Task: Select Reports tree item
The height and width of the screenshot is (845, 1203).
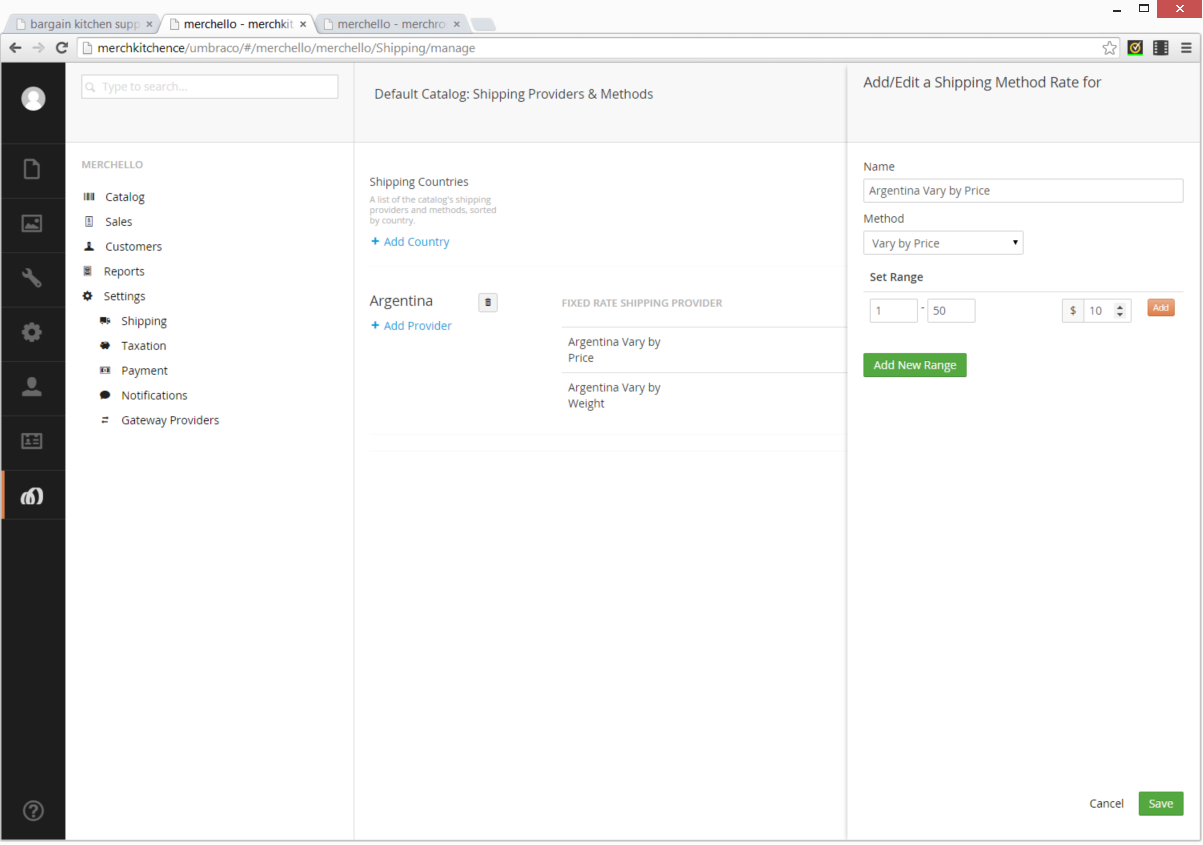Action: 124,271
